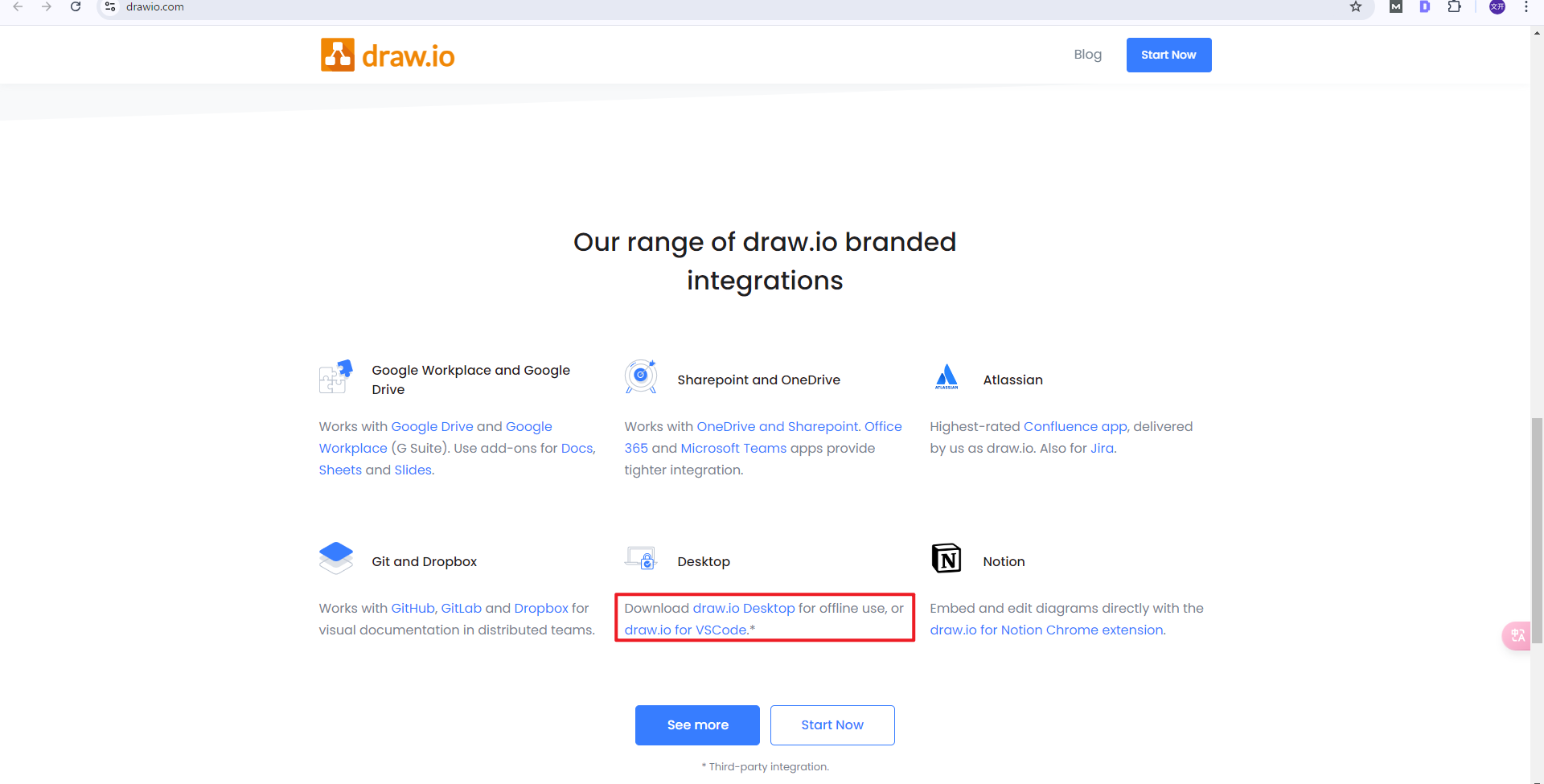Click the page vertical scrollbar thumb
The width and height of the screenshot is (1544, 784).
(1537, 531)
